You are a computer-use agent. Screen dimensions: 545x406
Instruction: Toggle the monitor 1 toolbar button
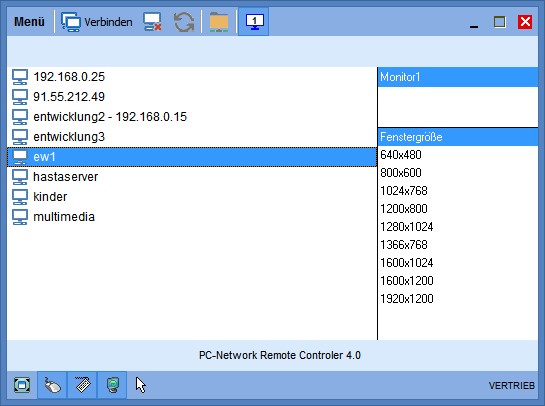point(254,22)
